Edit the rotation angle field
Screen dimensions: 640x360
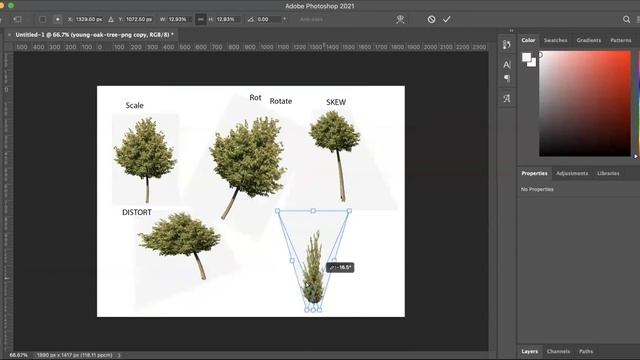click(x=268, y=19)
